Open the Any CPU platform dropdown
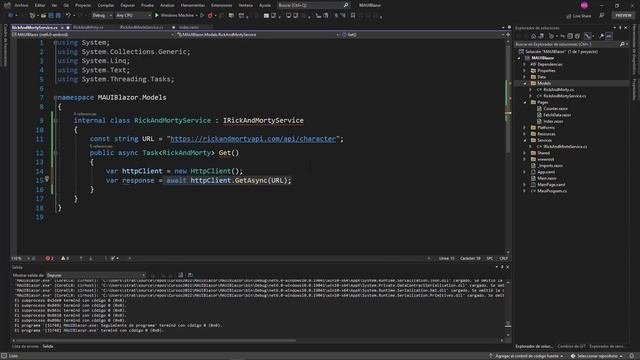The width and height of the screenshot is (640, 360). coord(133,16)
